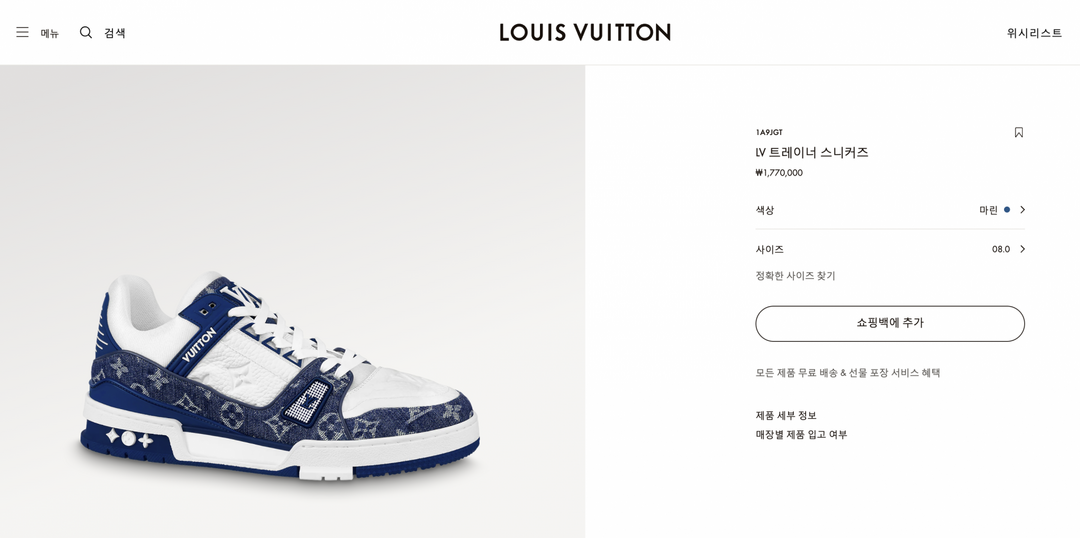Expand color options chevron arrow

click(x=1022, y=209)
